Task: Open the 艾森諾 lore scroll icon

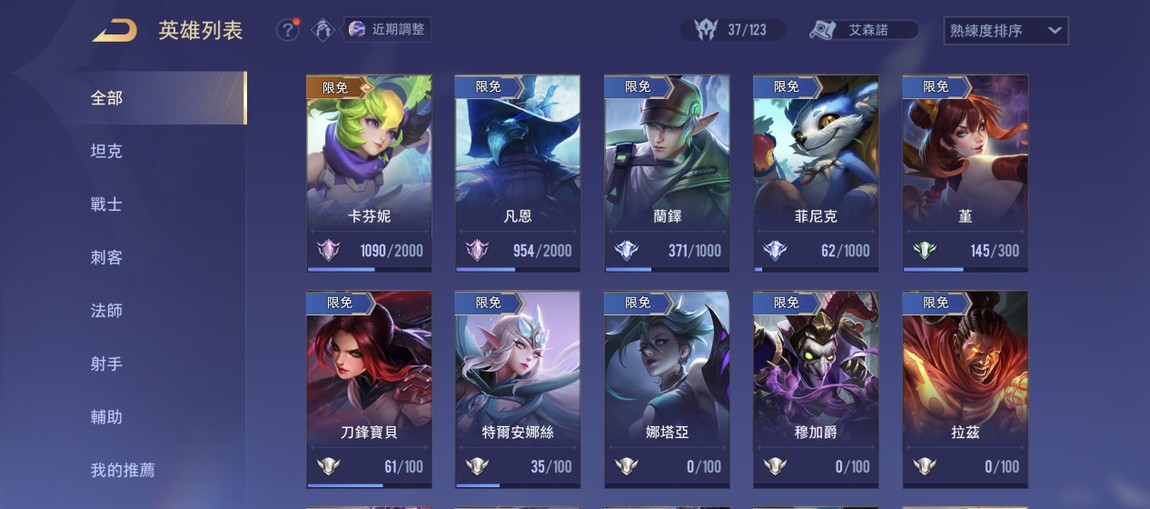Action: point(822,30)
